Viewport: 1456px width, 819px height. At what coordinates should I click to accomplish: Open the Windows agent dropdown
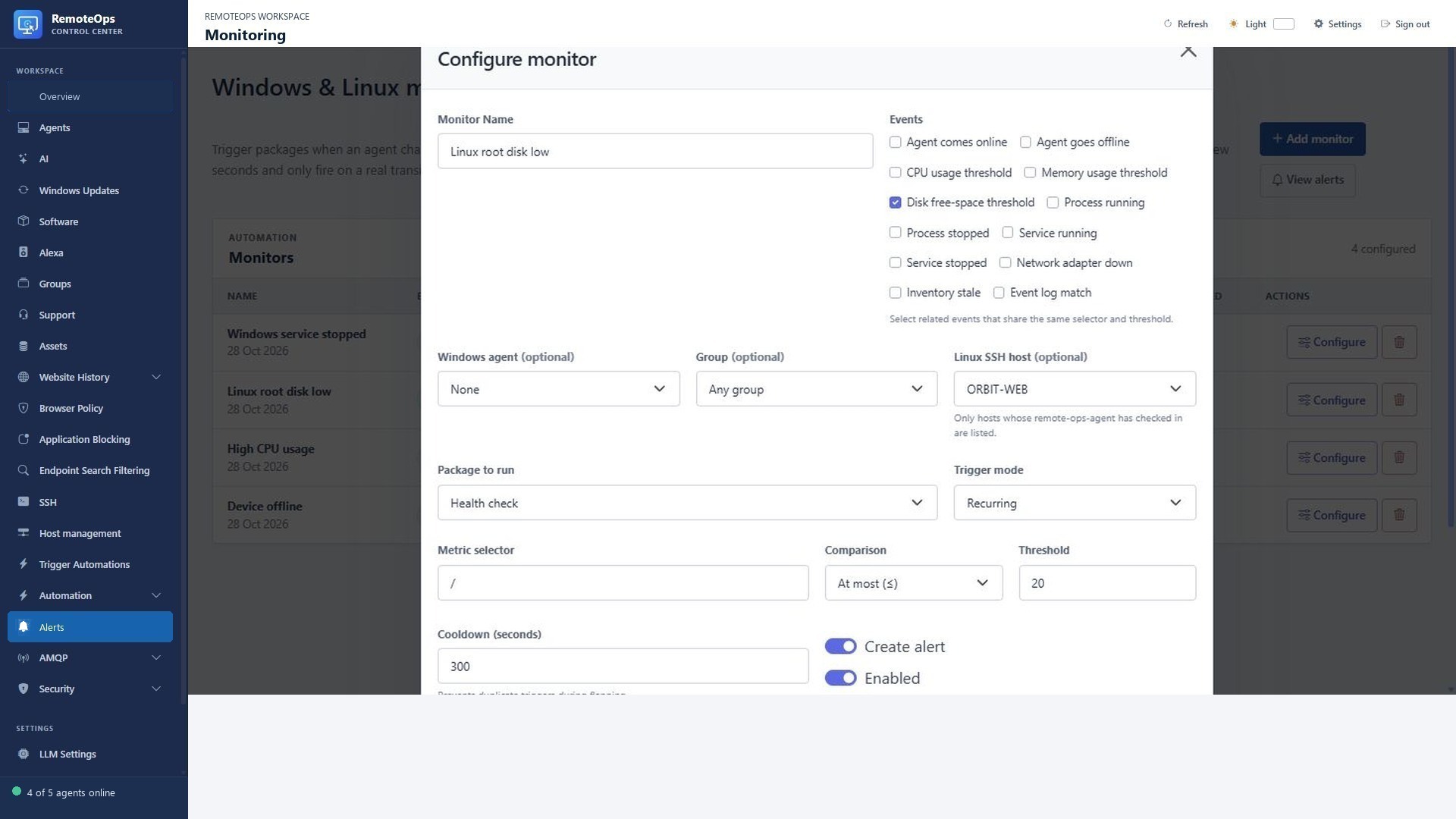[558, 389]
